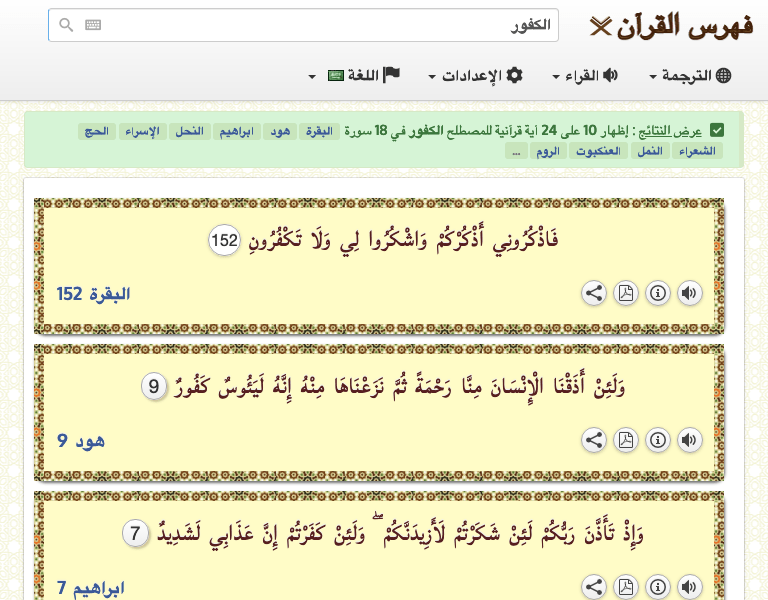
Task: Share the Hud 9 verse
Action: point(593,440)
